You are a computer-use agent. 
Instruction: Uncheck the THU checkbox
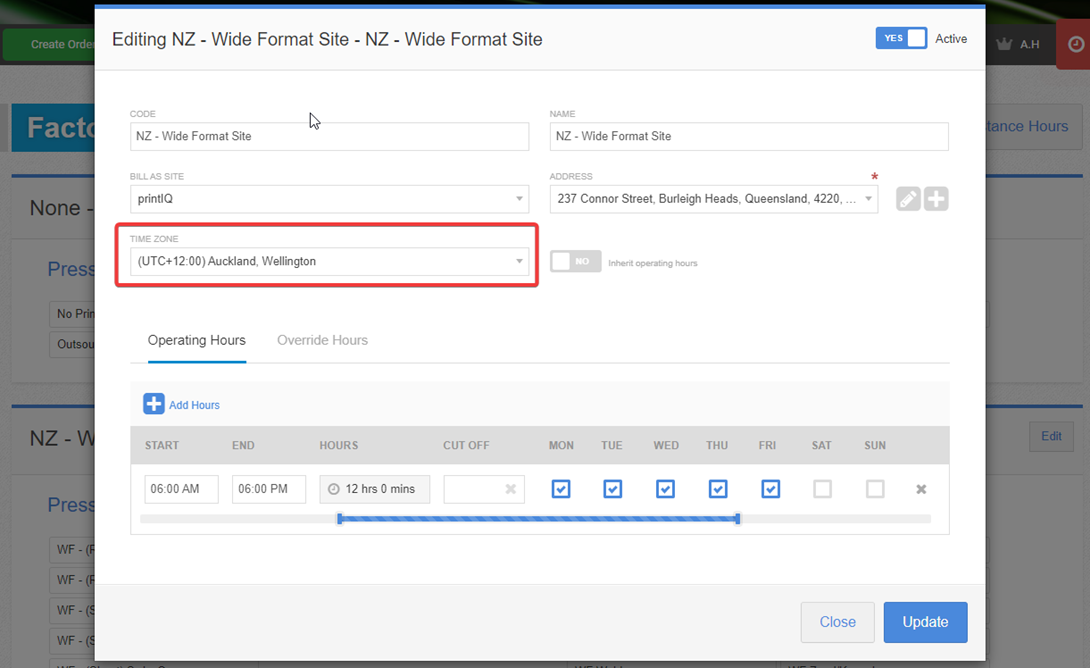(718, 489)
